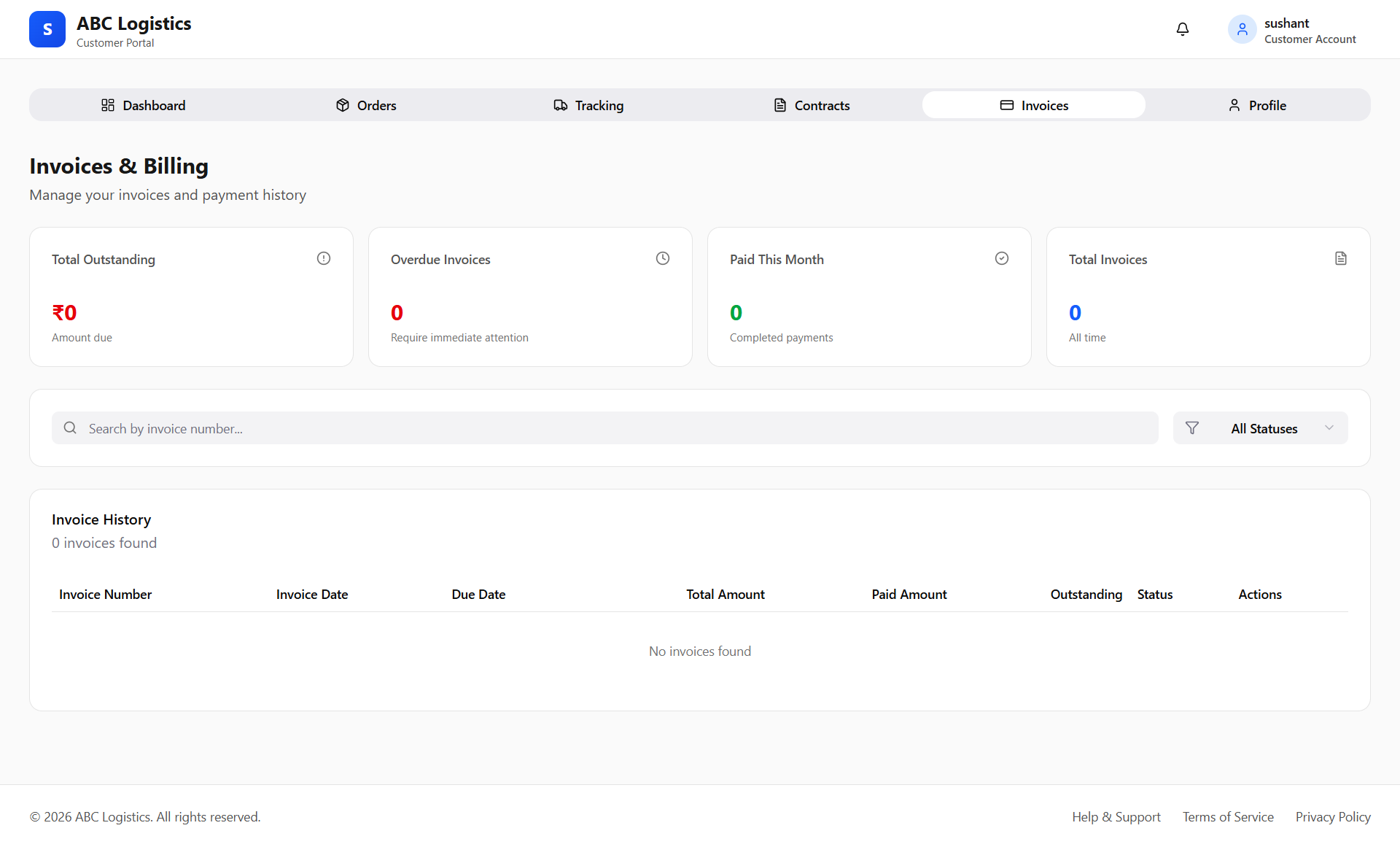
Task: Click the Tracking truck icon
Action: pyautogui.click(x=559, y=105)
